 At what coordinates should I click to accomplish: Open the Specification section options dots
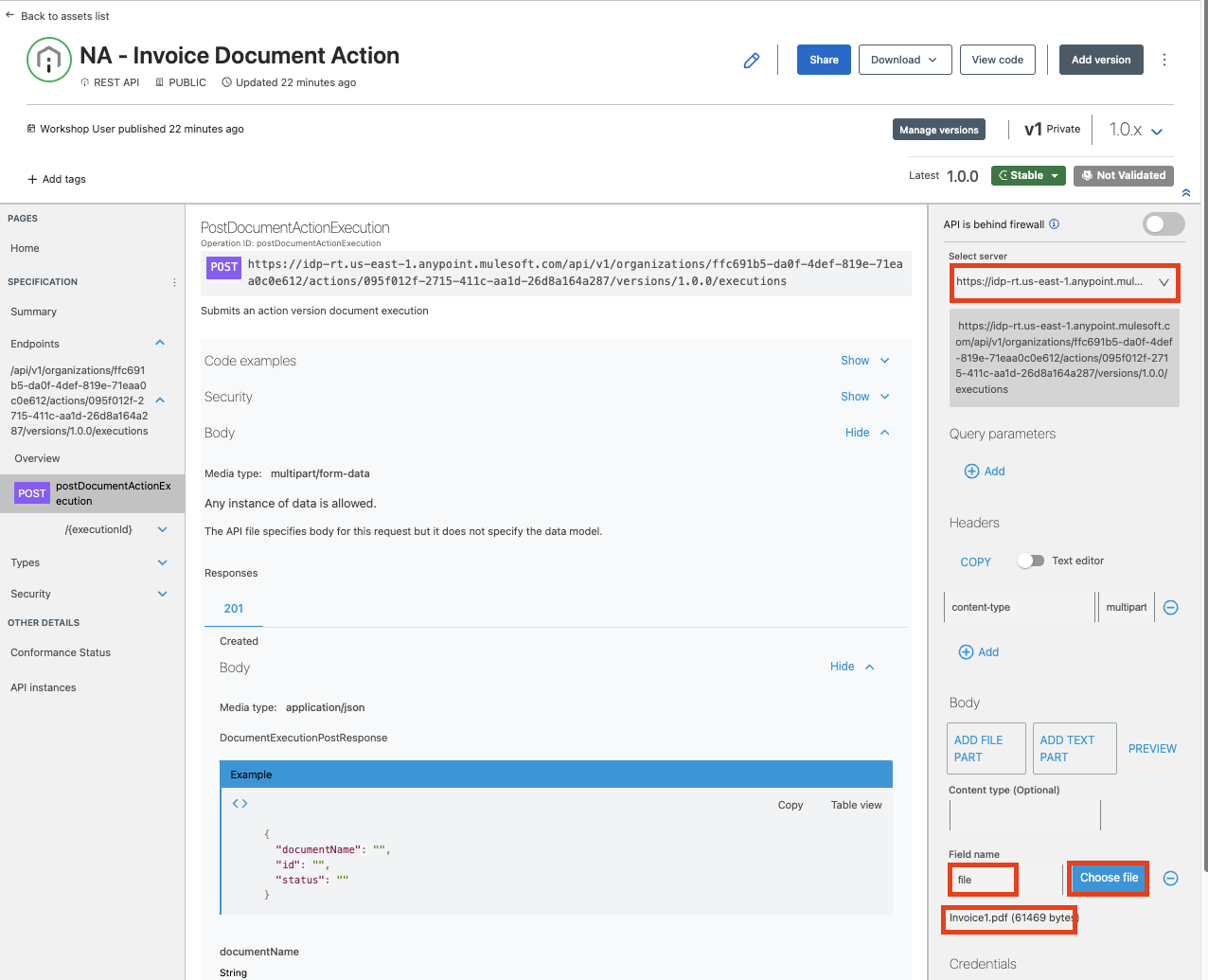tap(174, 282)
